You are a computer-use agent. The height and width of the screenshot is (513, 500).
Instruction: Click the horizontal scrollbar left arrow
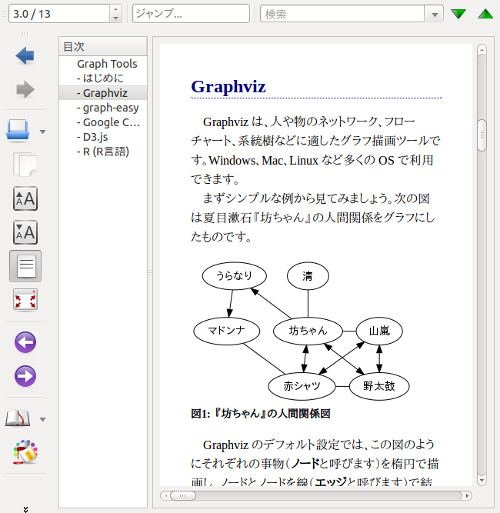tap(165, 496)
